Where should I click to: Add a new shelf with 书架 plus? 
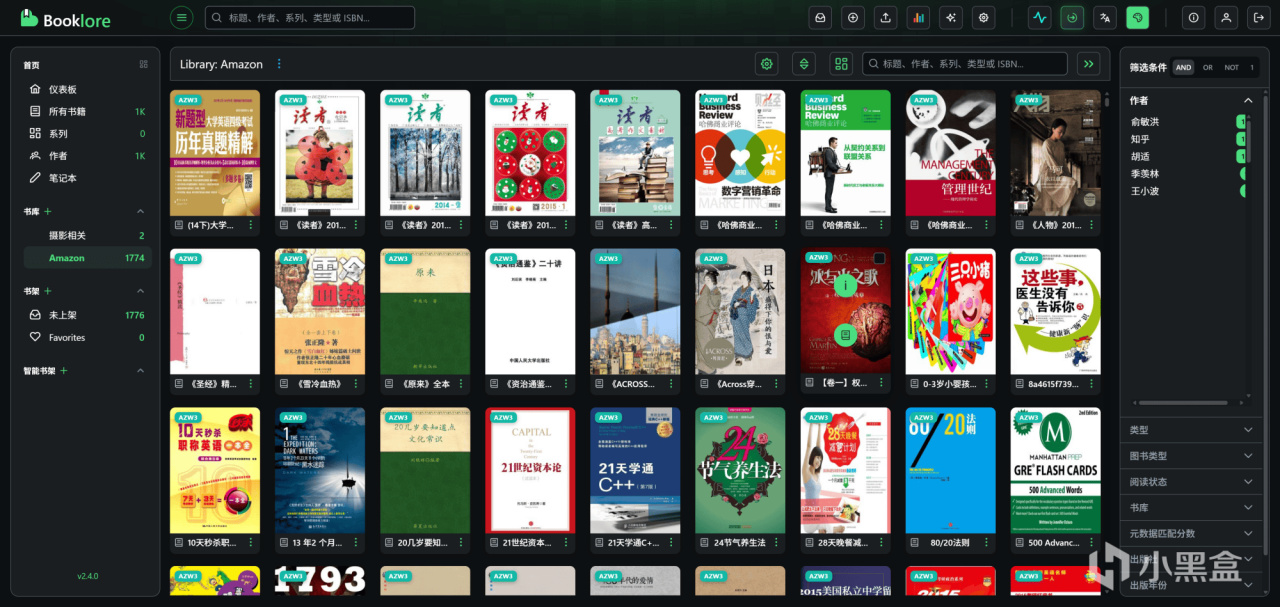[47, 291]
